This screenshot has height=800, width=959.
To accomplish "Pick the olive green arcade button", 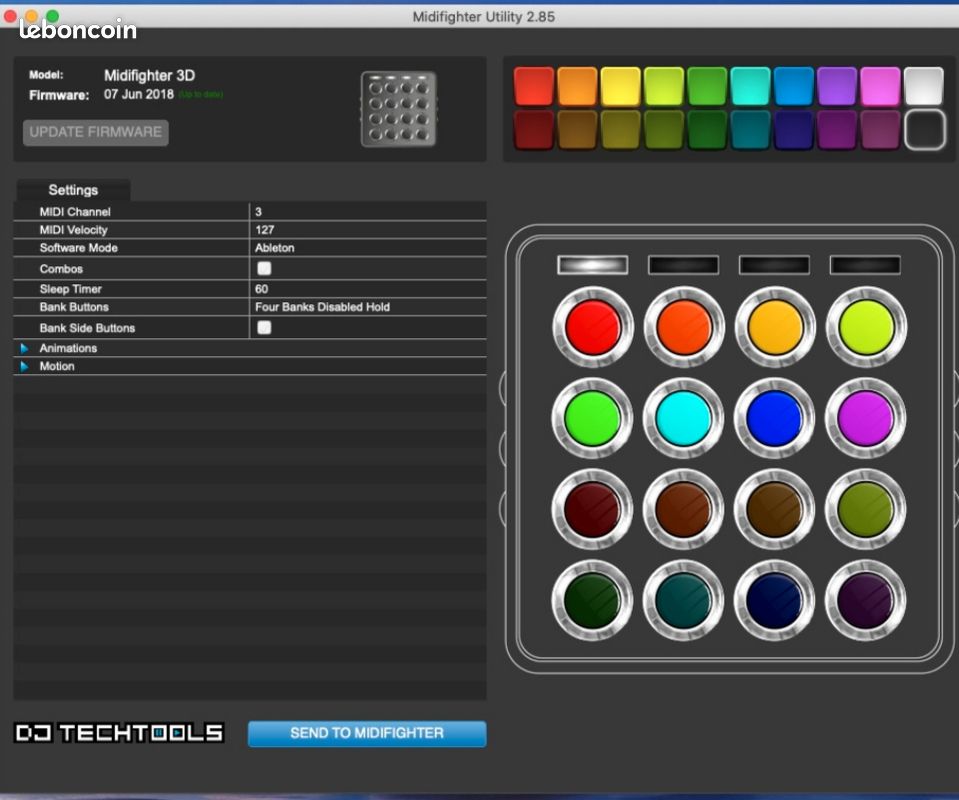I will point(865,509).
